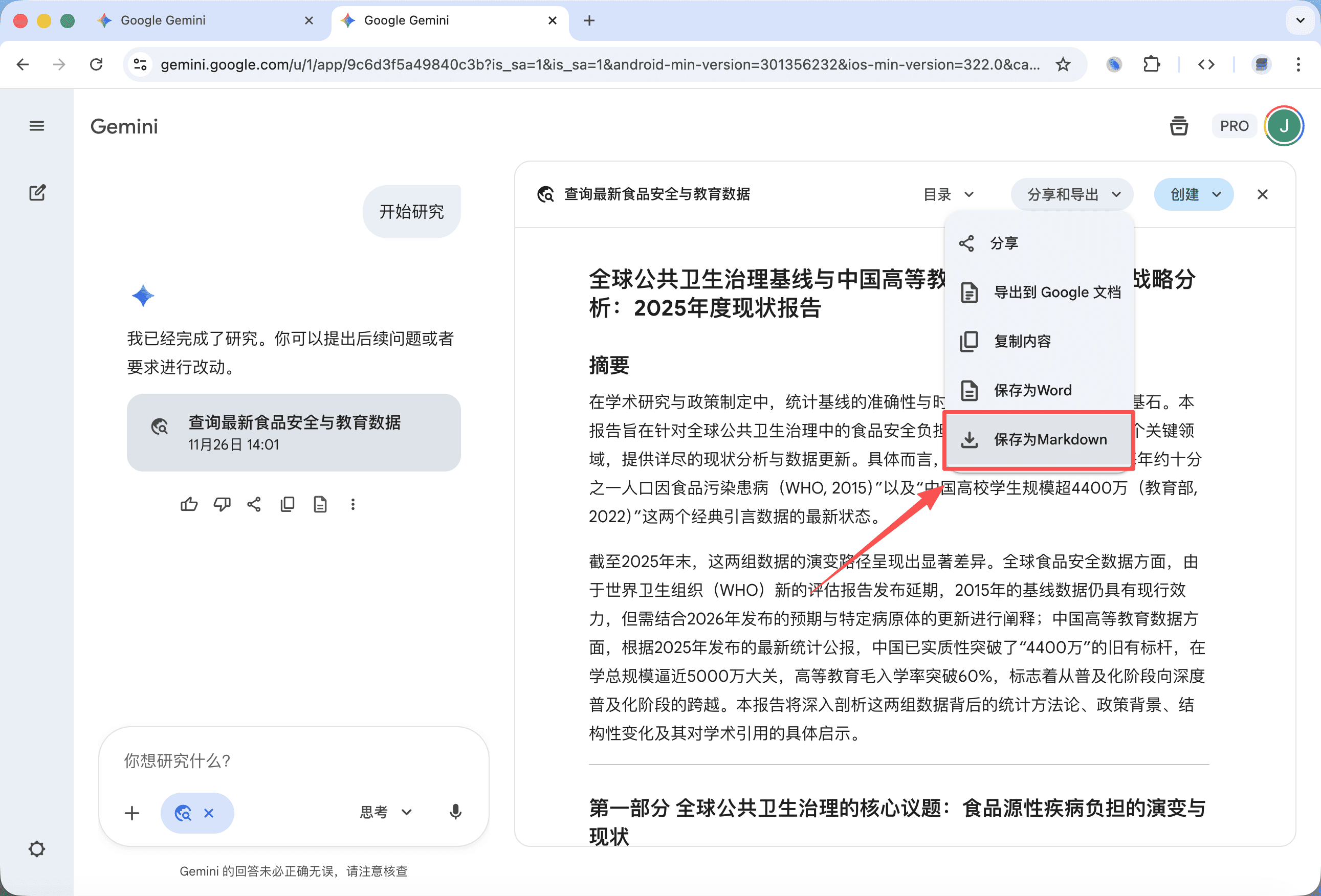Screen dimensions: 1321x896
Task: Open the settings gear in the sidebar
Action: 37,849
